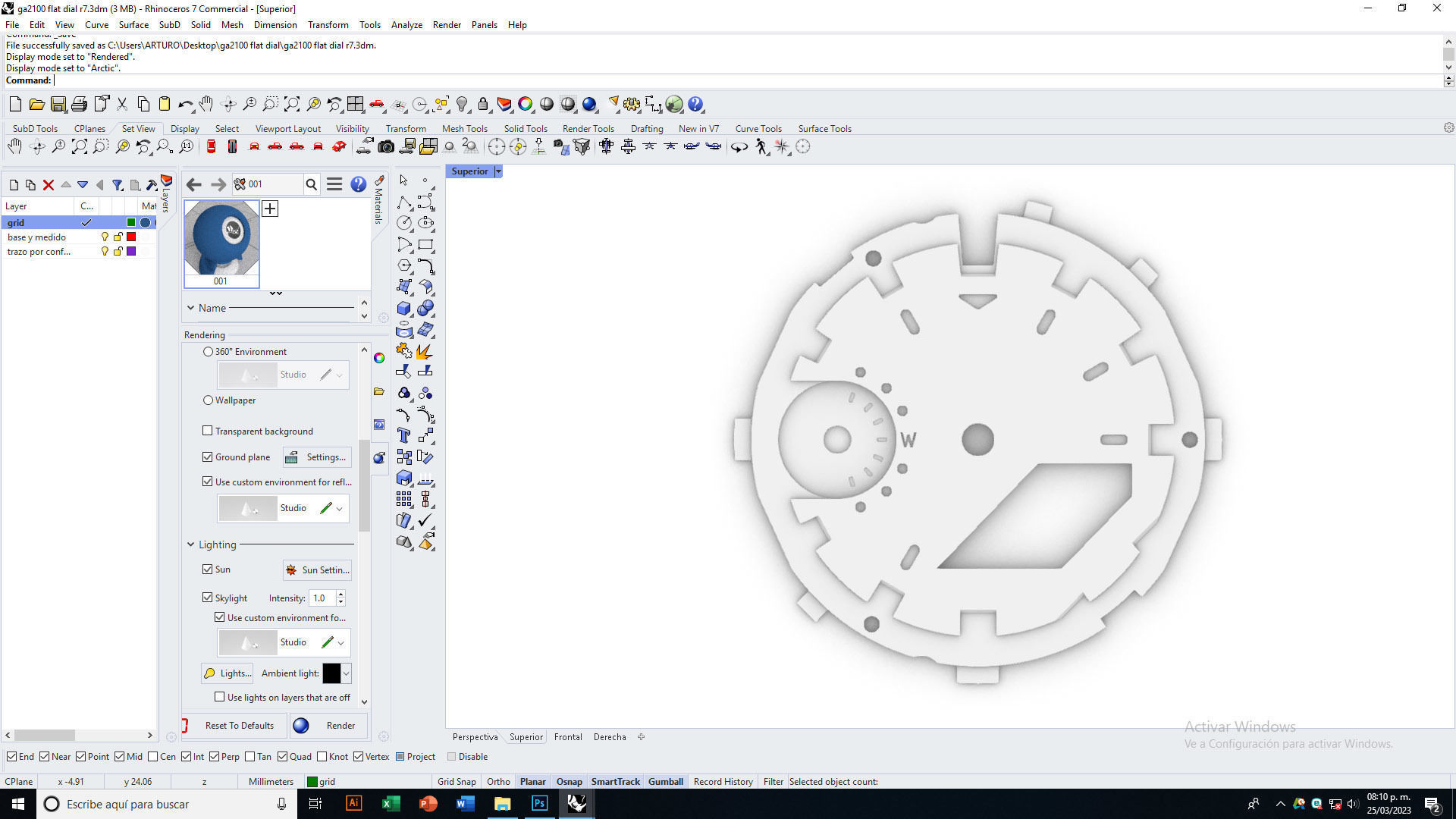Open the materials panel hamburger menu
1456x819 pixels.
point(334,184)
